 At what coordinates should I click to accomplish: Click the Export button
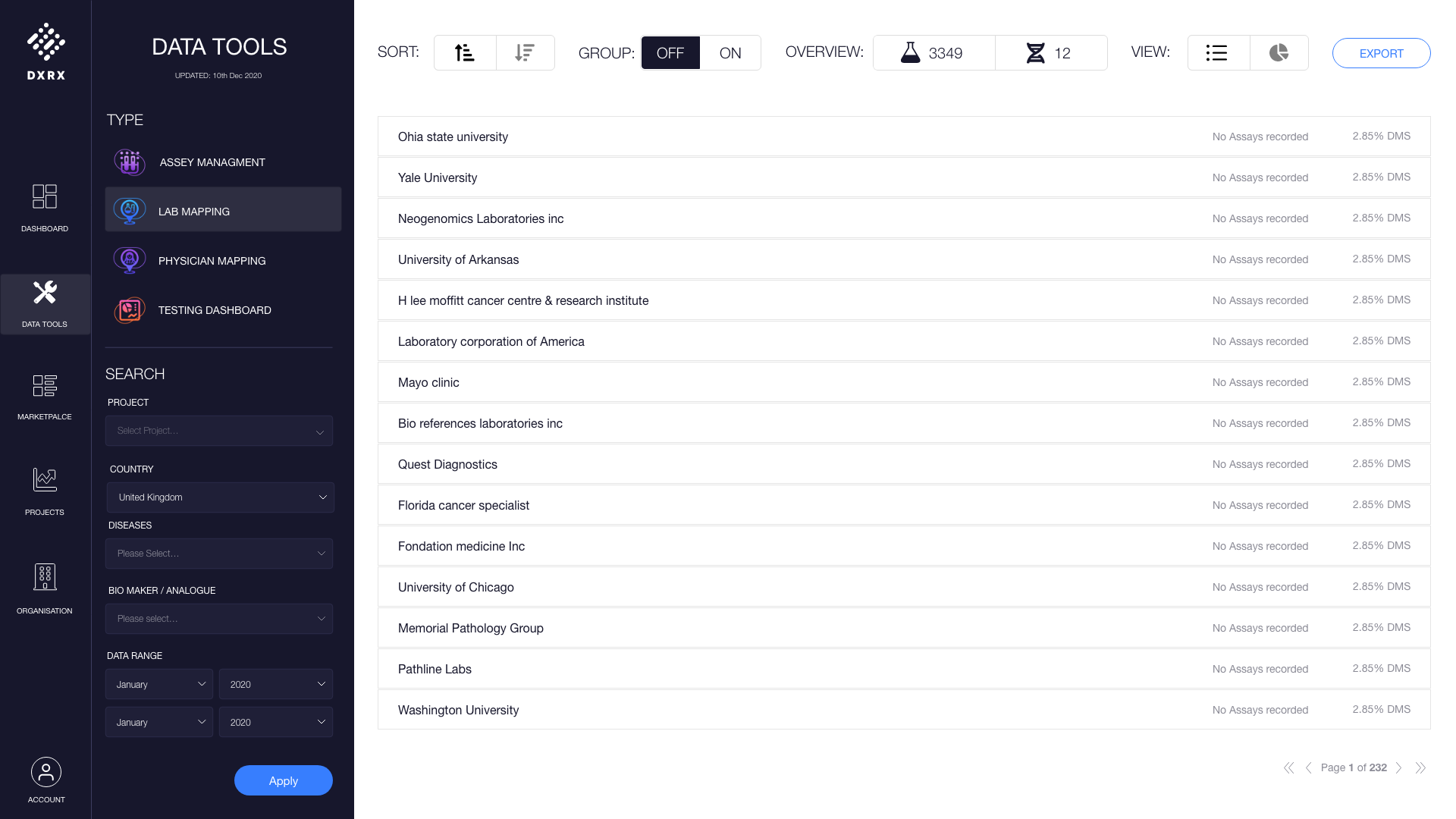tap(1381, 53)
